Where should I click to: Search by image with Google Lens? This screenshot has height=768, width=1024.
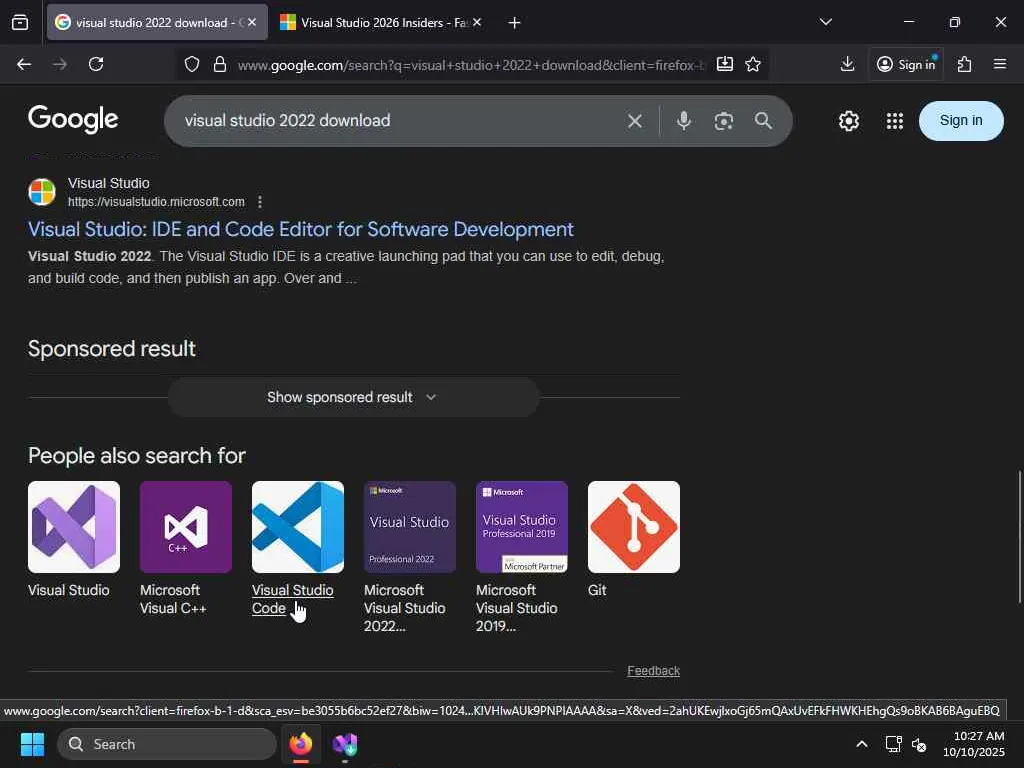[724, 121]
